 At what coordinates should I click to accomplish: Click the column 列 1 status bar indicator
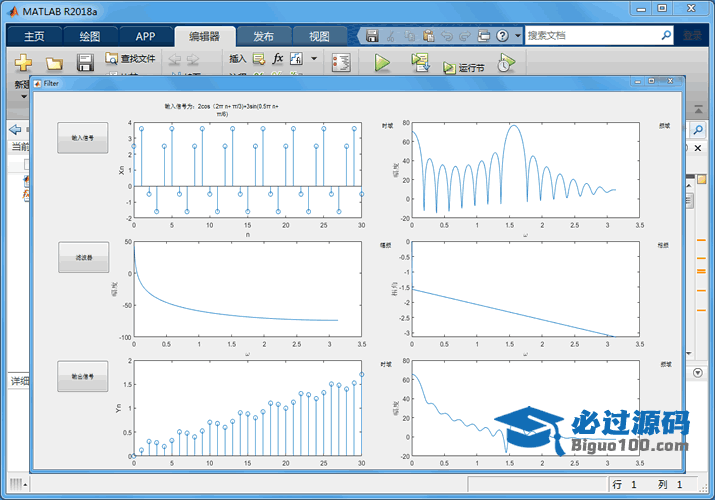(670, 485)
